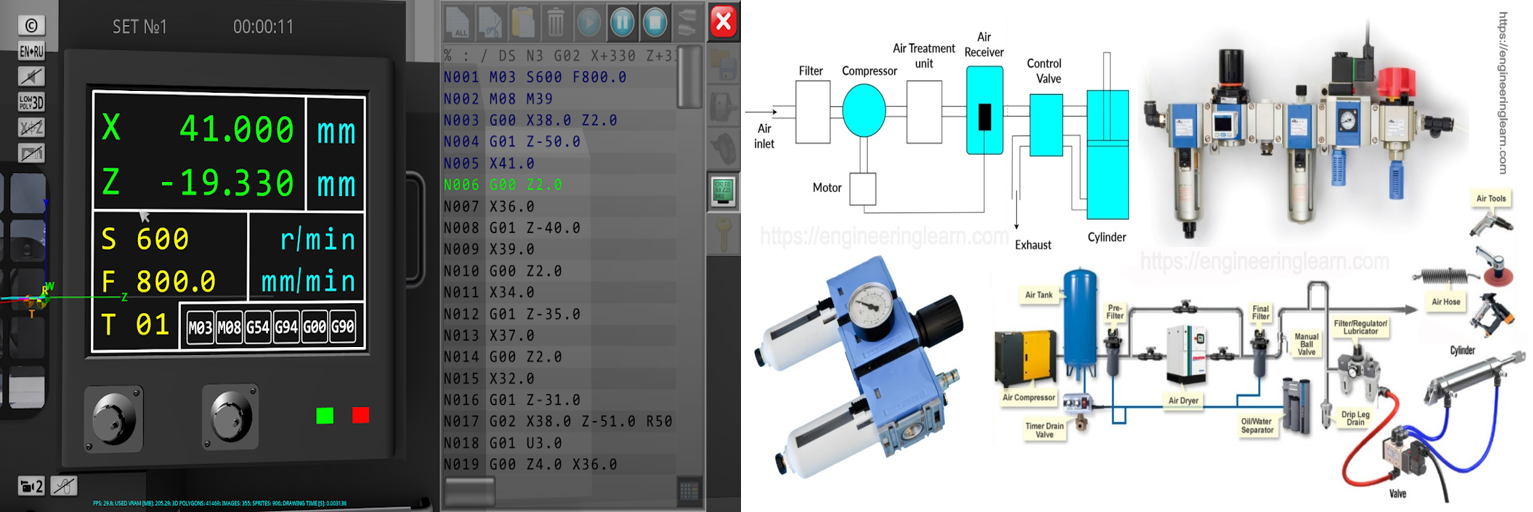
Task: Toggle the Low Poly 3D mode
Action: pos(32,102)
